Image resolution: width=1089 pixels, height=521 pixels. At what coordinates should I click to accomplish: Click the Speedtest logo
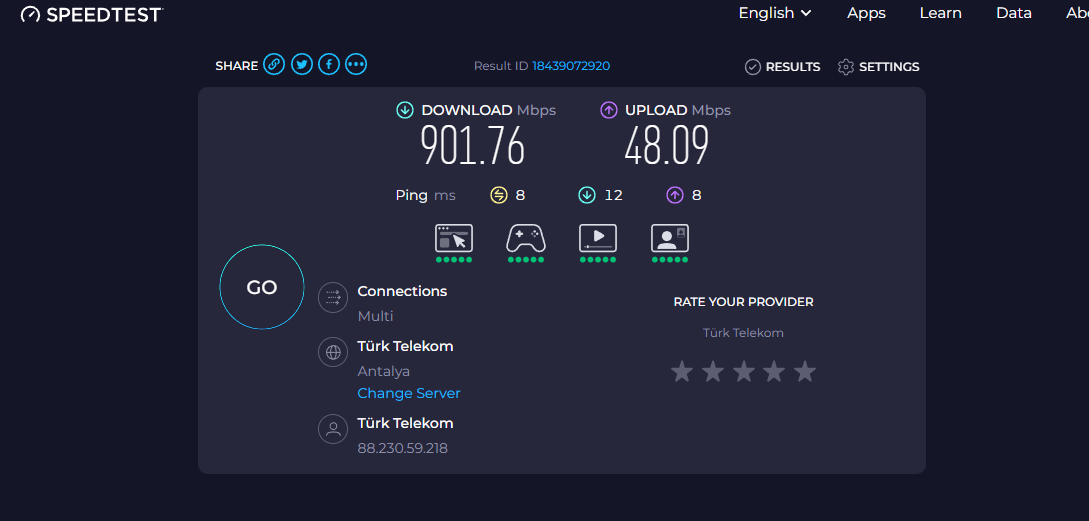click(92, 14)
